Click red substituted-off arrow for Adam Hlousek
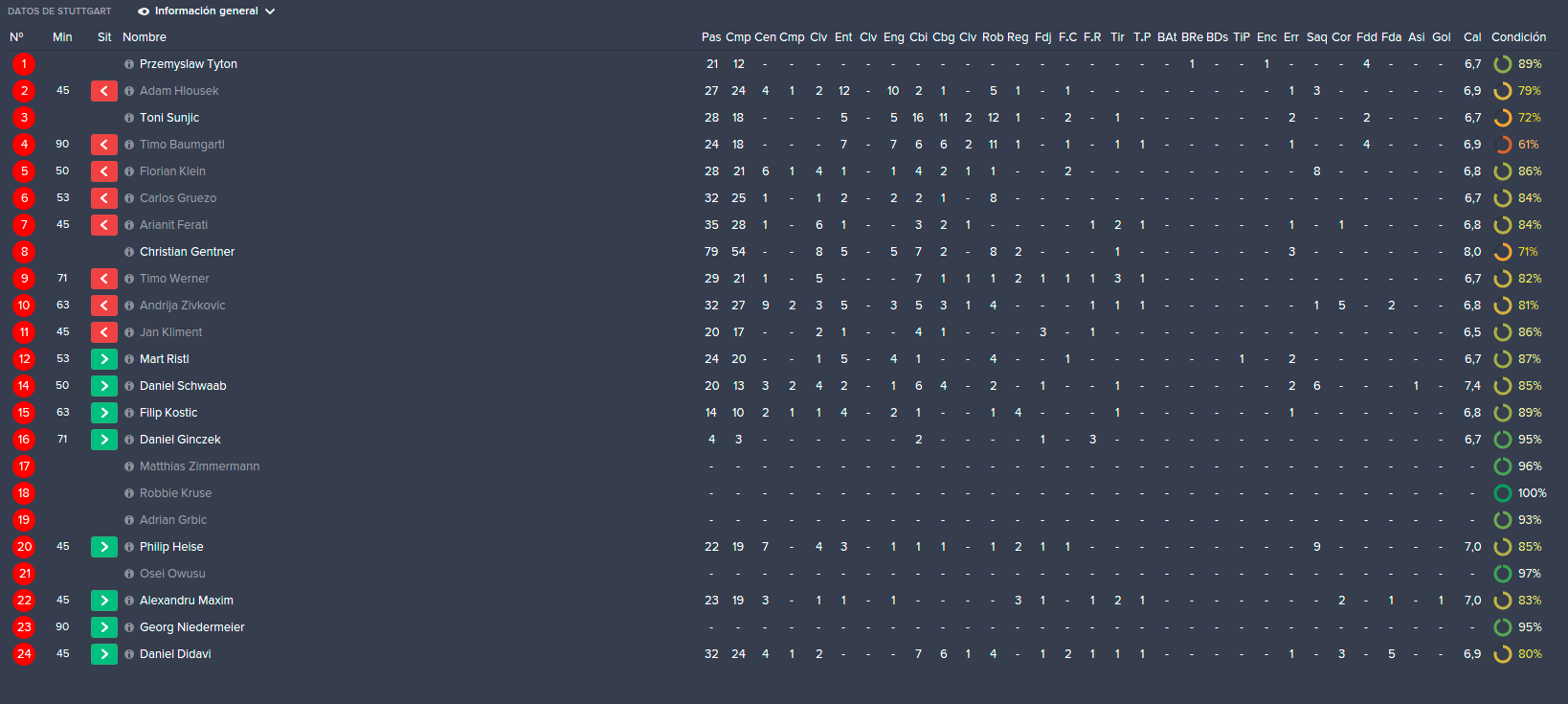The height and width of the screenshot is (704, 1568). coord(104,91)
